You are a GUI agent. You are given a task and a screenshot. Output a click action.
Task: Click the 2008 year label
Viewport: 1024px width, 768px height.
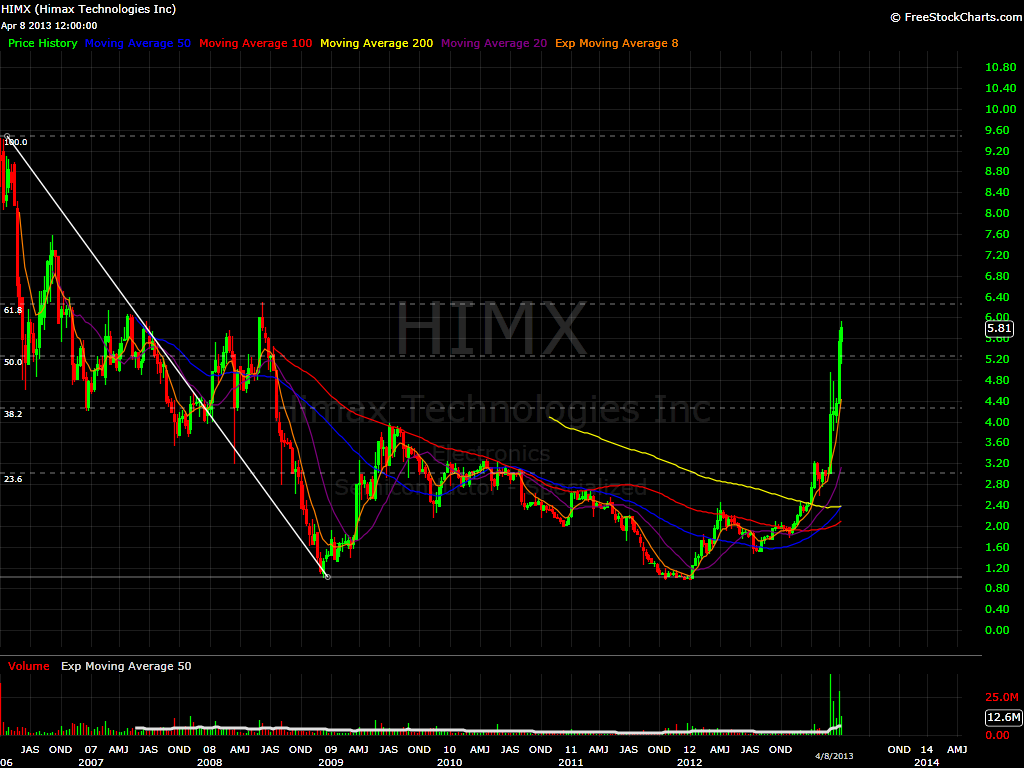click(210, 762)
